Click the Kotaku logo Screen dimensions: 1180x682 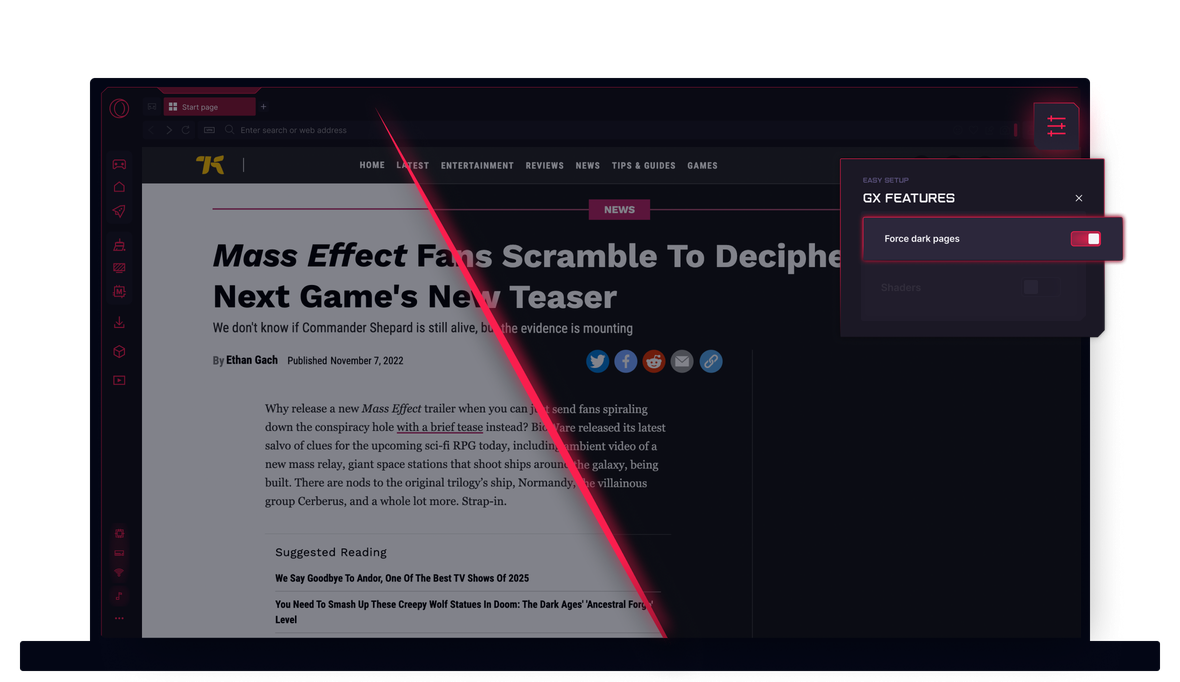210,164
